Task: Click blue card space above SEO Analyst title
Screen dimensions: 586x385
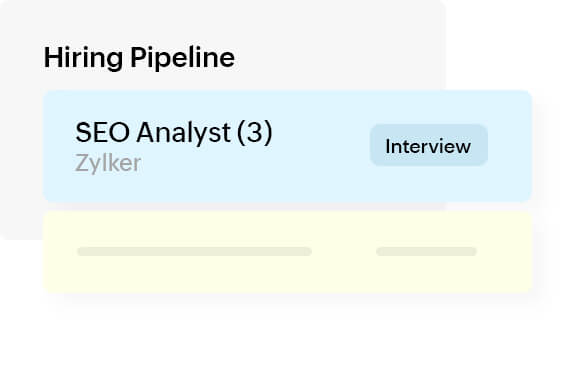Action: point(174,105)
